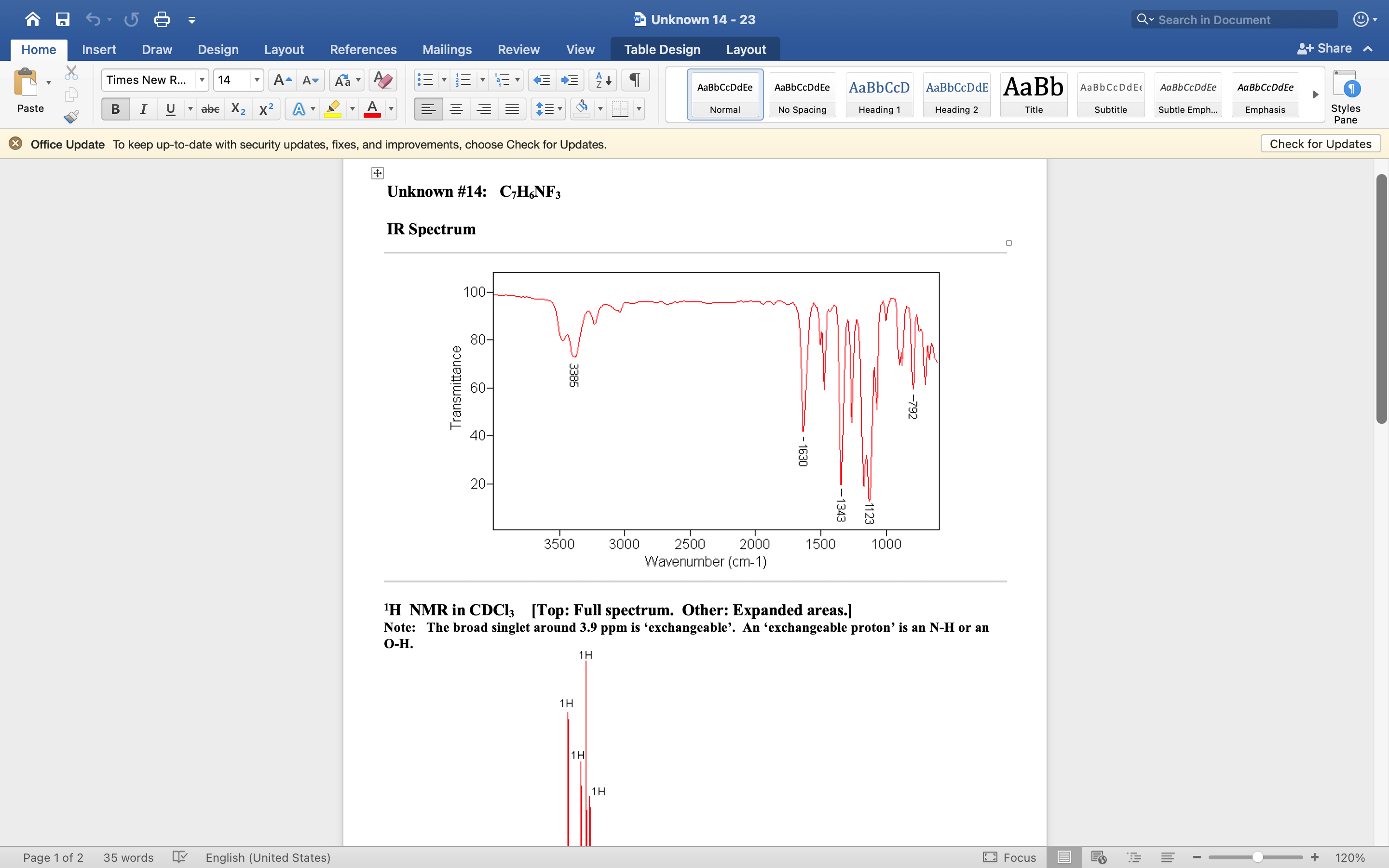This screenshot has width=1389, height=868.
Task: Open the font size dropdown
Action: (257, 80)
